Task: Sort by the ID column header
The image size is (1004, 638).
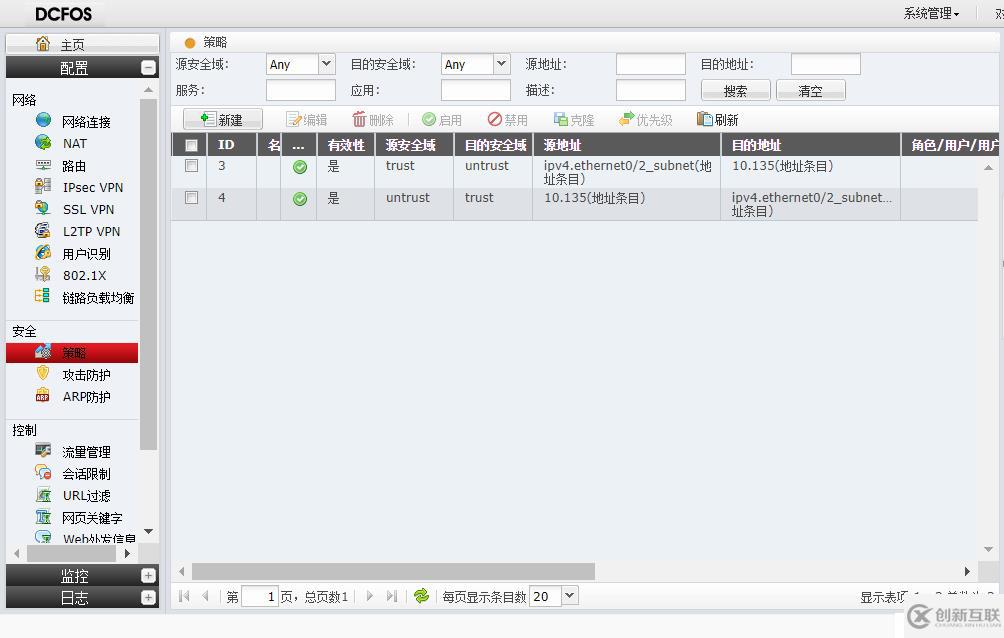Action: click(231, 145)
